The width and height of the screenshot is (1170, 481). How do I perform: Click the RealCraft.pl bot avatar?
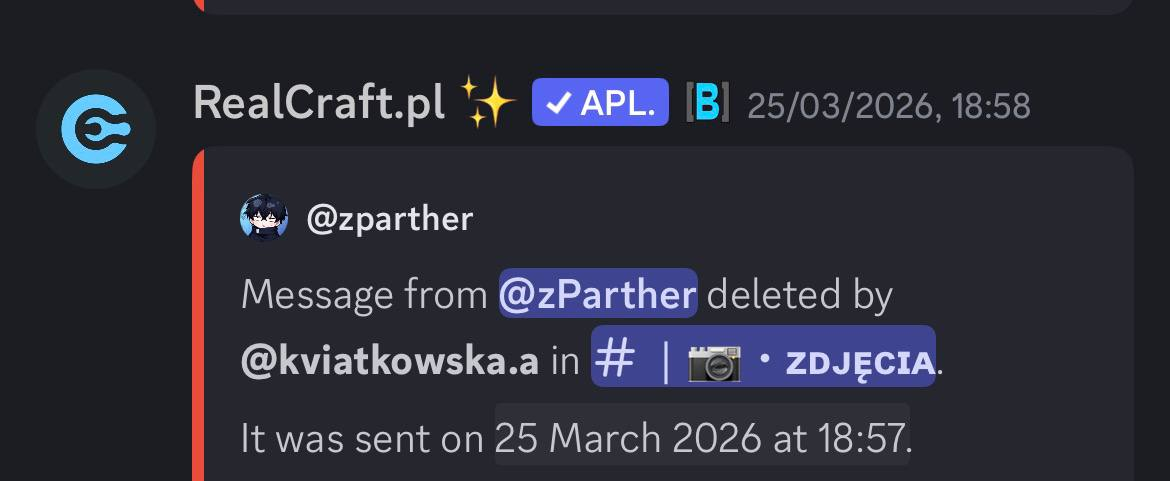[x=96, y=129]
